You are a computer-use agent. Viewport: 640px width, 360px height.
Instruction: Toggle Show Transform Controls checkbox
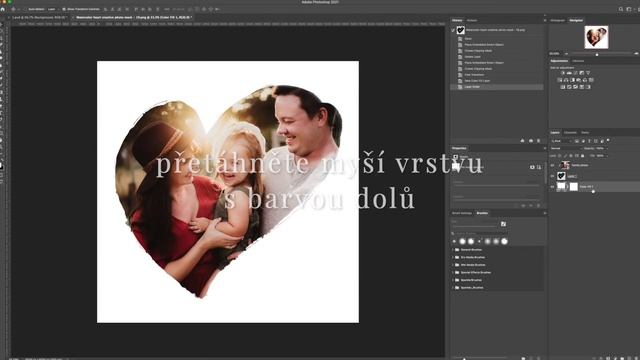point(64,9)
